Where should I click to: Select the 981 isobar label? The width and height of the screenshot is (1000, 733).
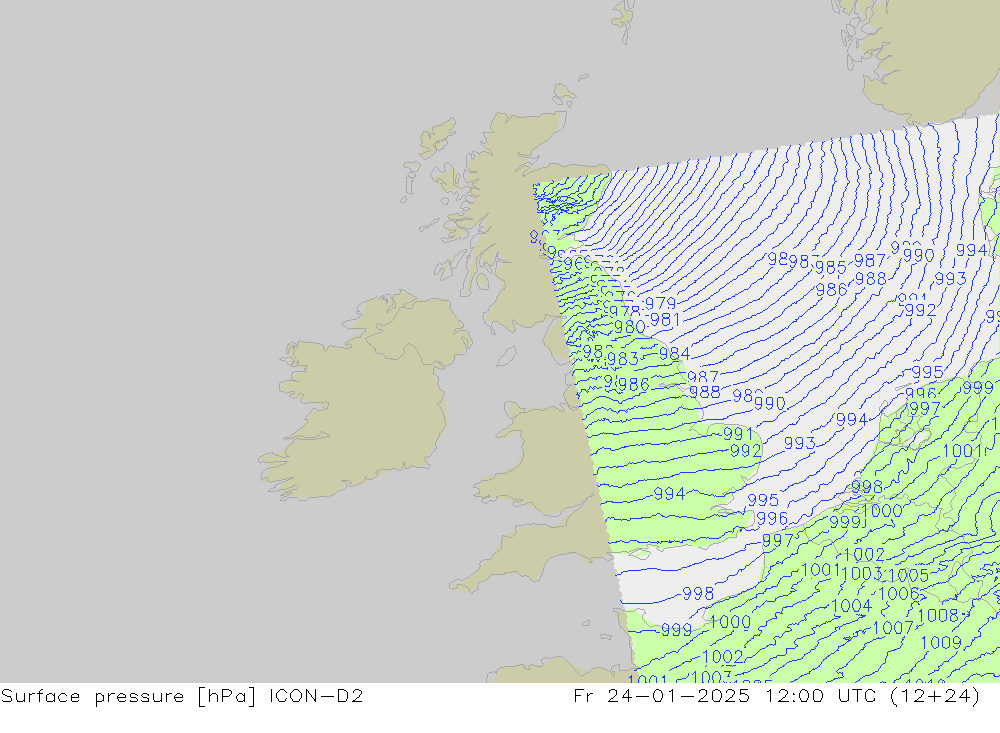(665, 320)
